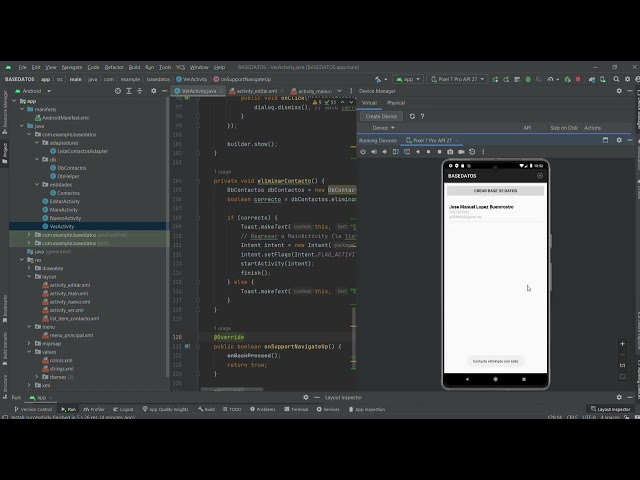640x480 pixels.
Task: Click the Stop app red square icon
Action: pos(578,79)
